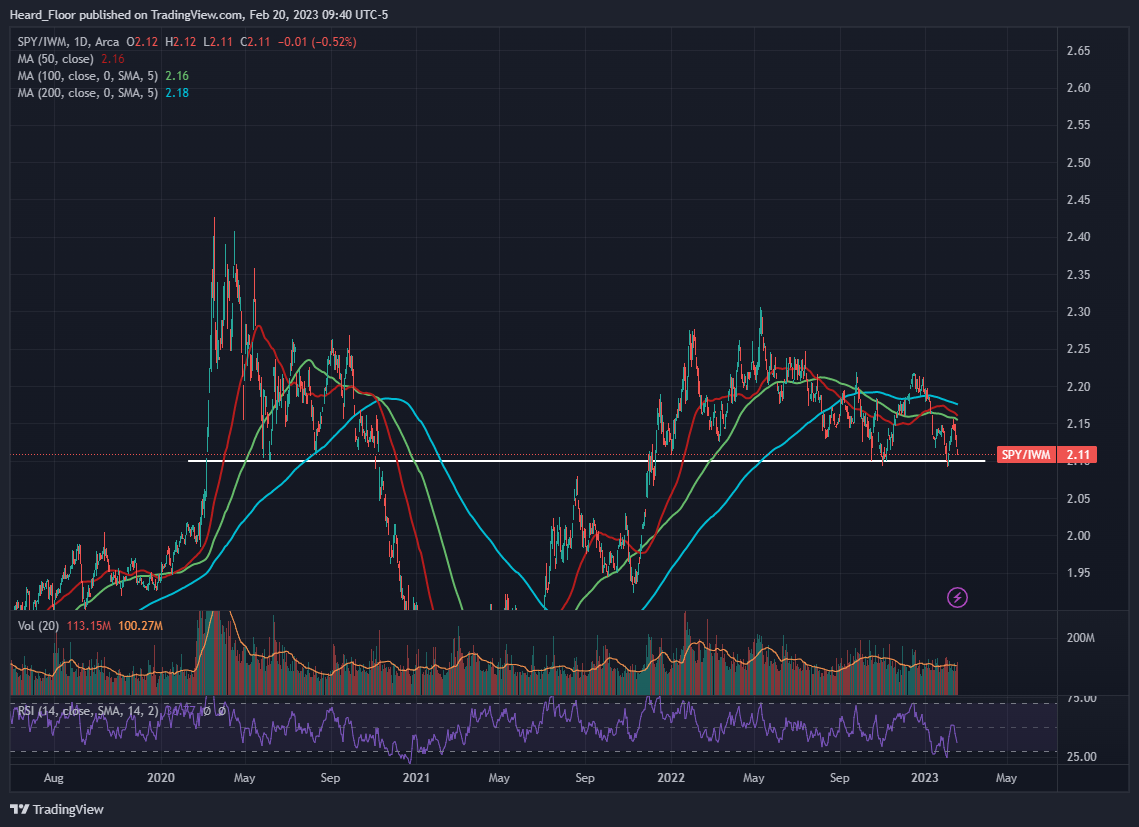Click the -0.01 (-0.52%) change value
The height and width of the screenshot is (827, 1139).
tap(317, 42)
